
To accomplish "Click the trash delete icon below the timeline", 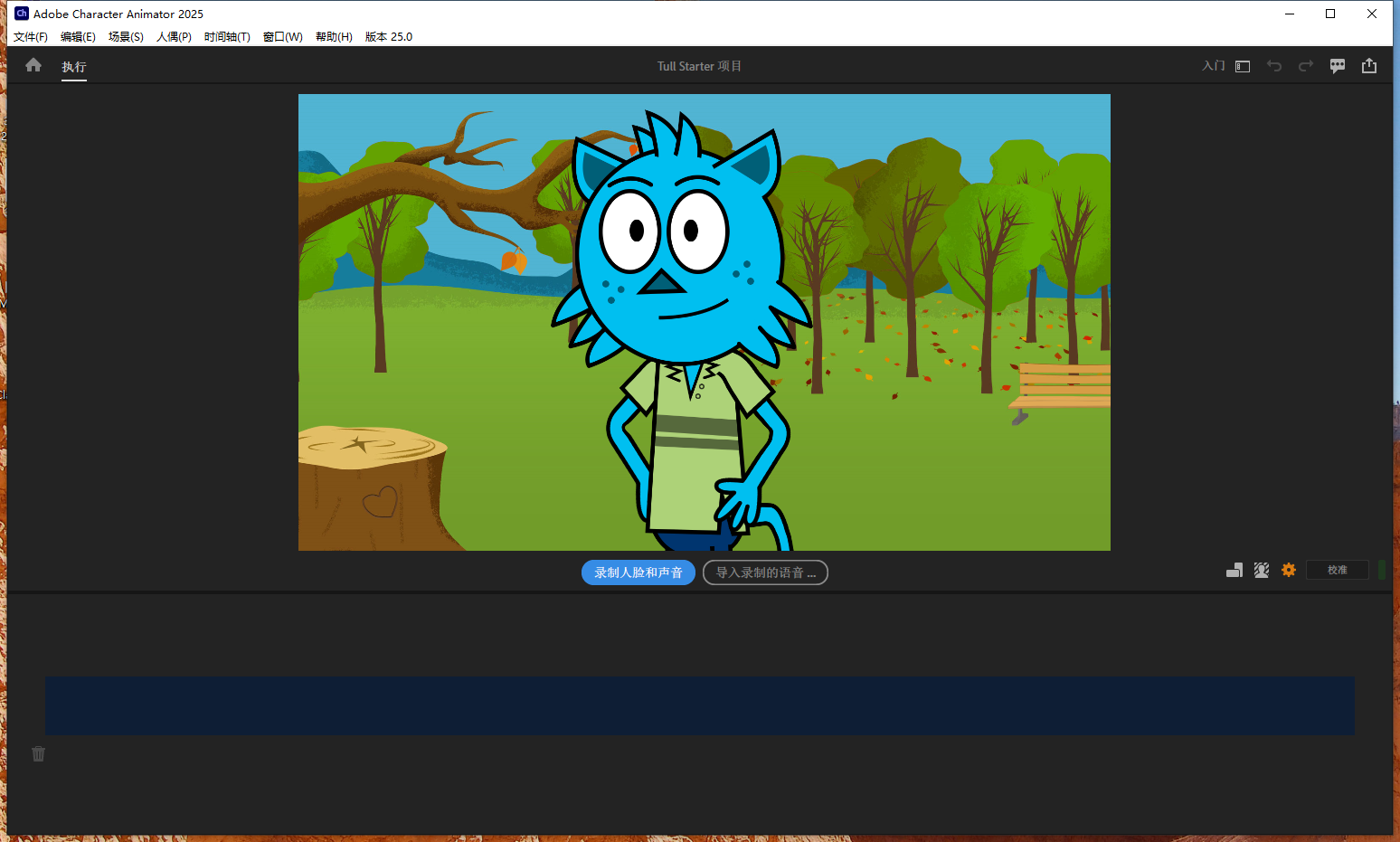I will pos(38,753).
